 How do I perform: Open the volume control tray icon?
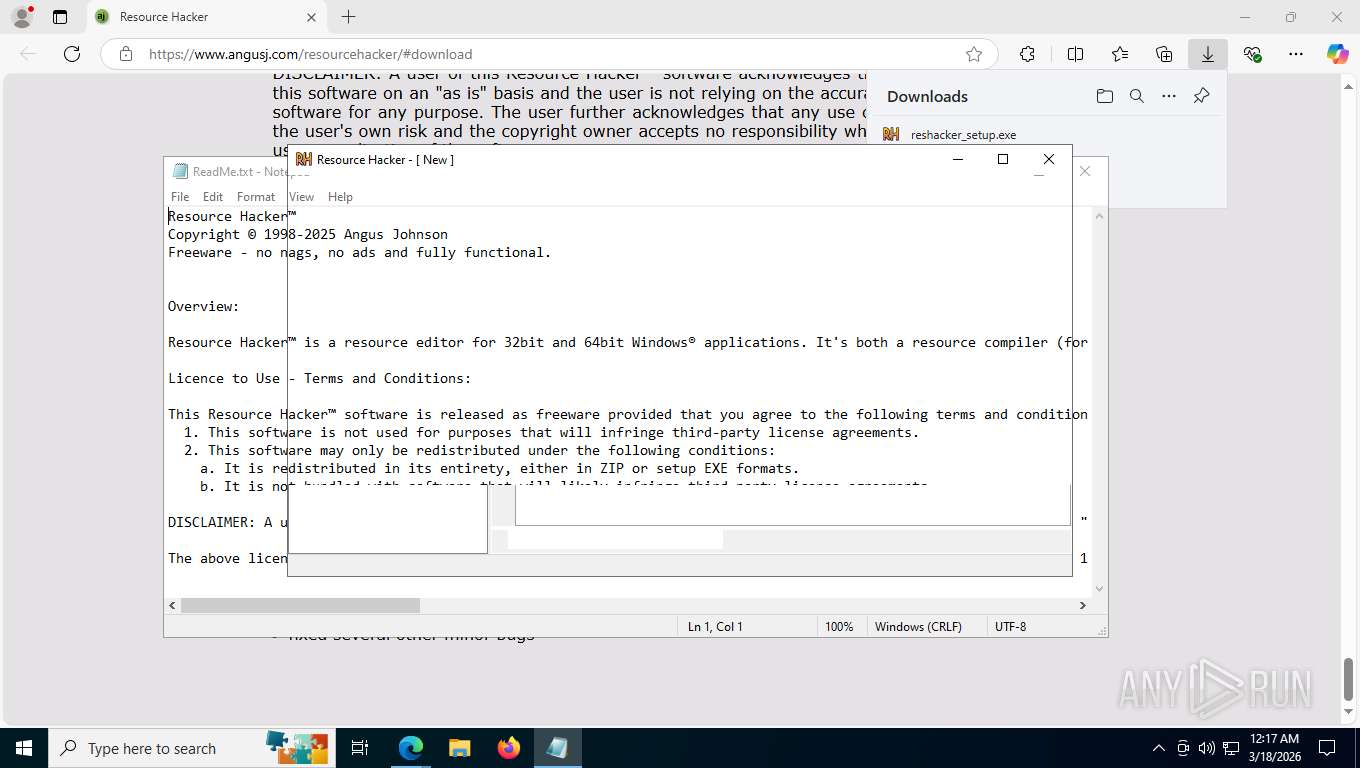coord(1206,748)
